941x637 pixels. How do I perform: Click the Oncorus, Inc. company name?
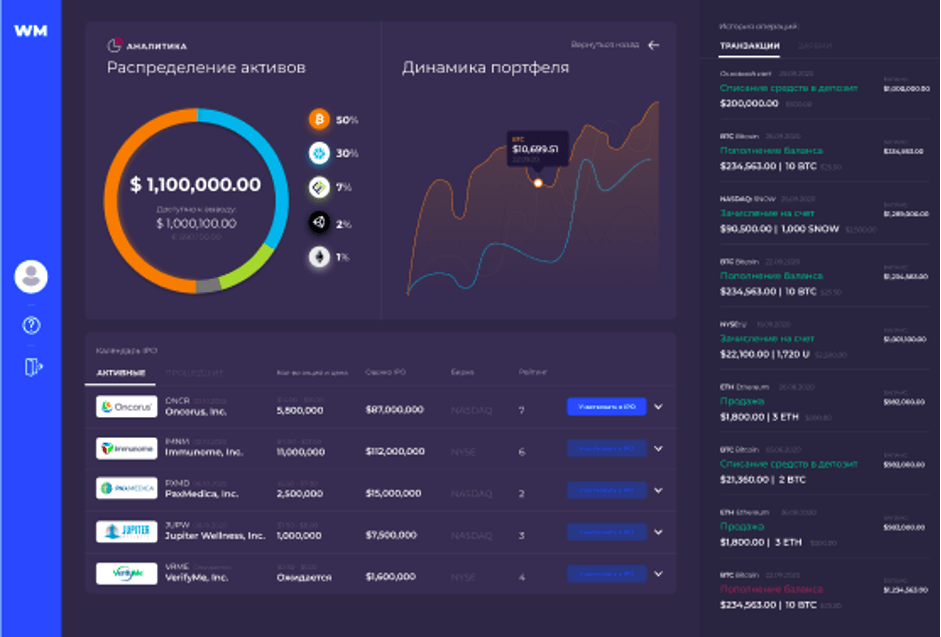196,412
